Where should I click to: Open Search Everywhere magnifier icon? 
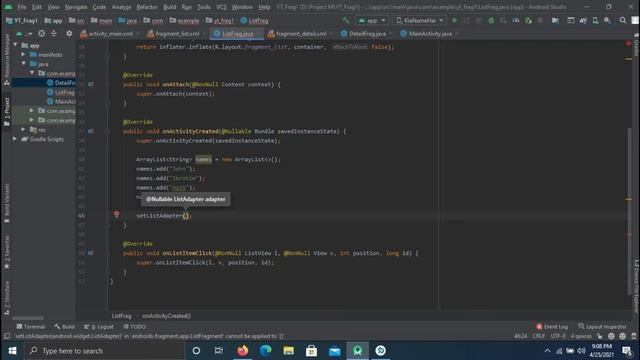coord(623,20)
